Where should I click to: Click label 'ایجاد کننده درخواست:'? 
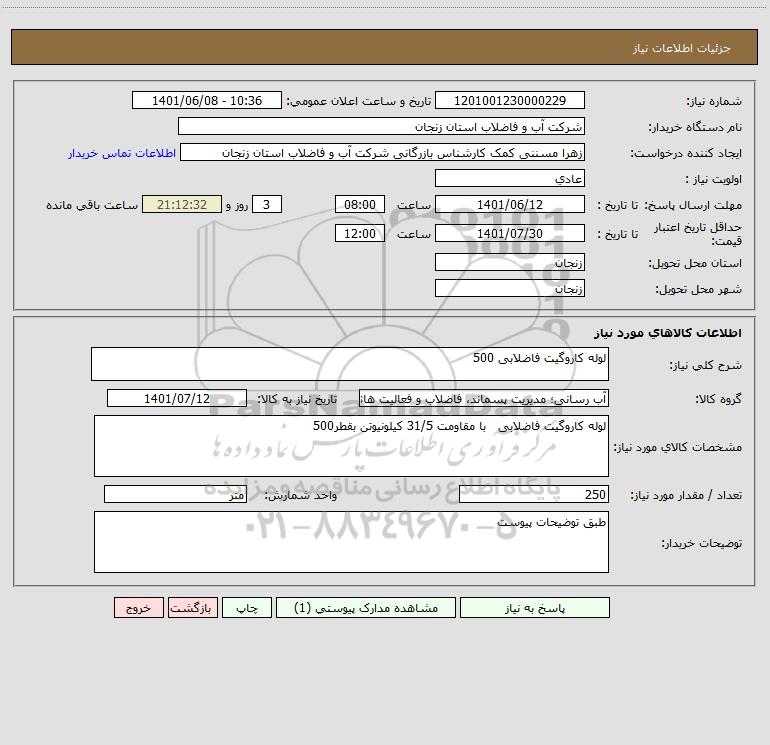tap(686, 153)
